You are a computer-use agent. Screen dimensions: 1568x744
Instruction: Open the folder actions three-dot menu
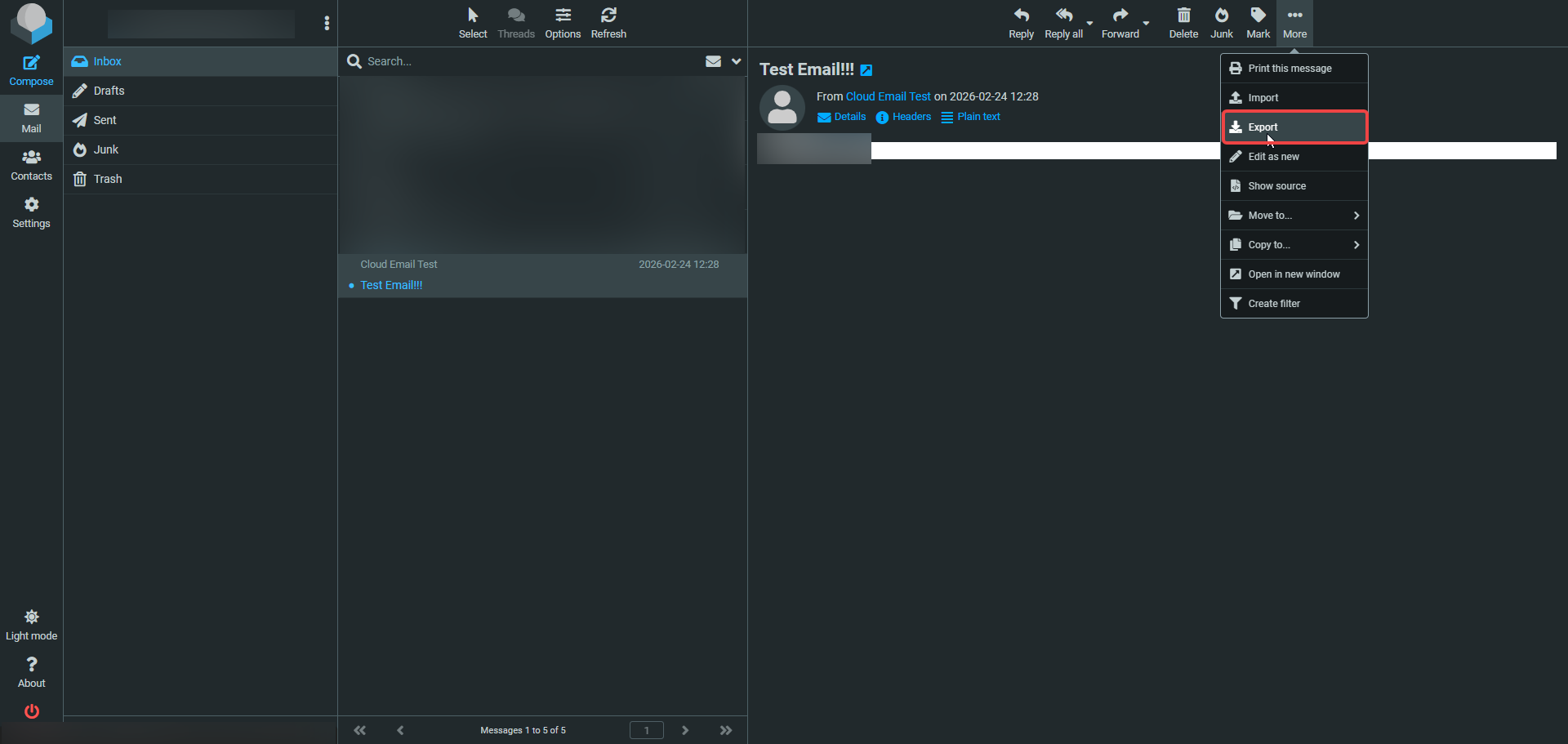tap(327, 23)
